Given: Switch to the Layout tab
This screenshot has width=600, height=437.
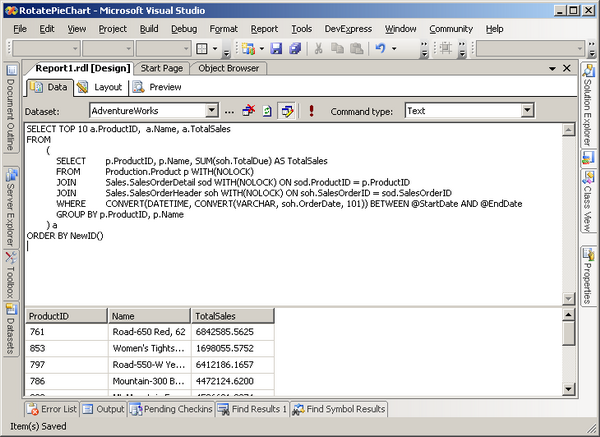Looking at the screenshot, I should click(x=99, y=87).
